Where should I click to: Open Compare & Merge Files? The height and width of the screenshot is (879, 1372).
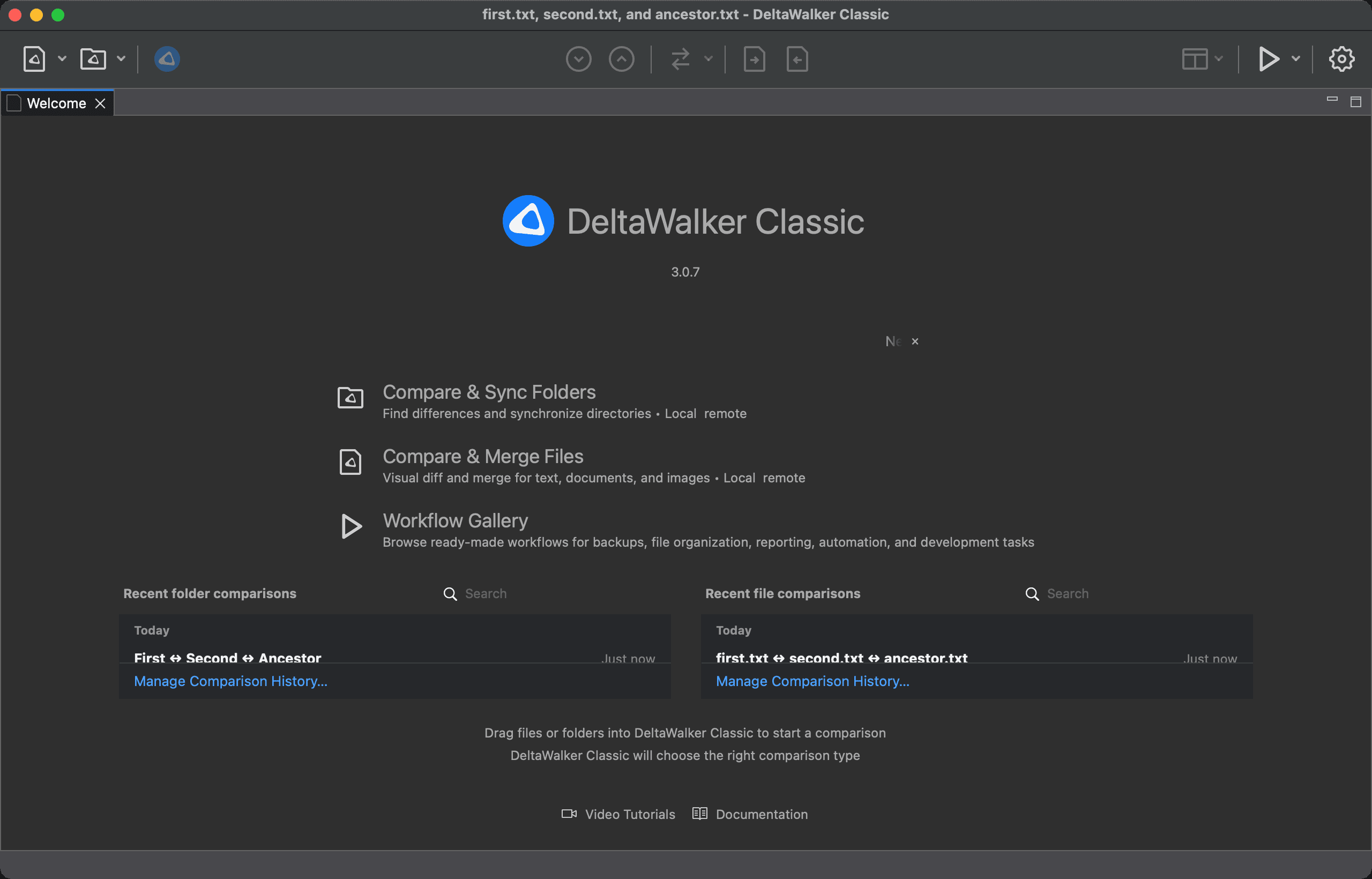pos(483,457)
